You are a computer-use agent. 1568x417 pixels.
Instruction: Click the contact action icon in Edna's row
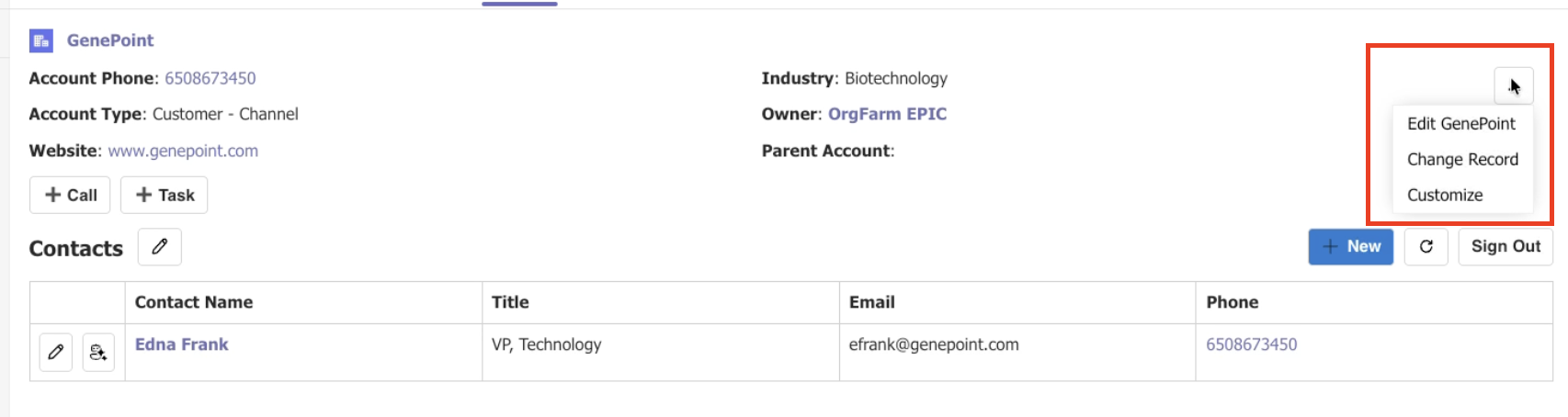[x=98, y=352]
